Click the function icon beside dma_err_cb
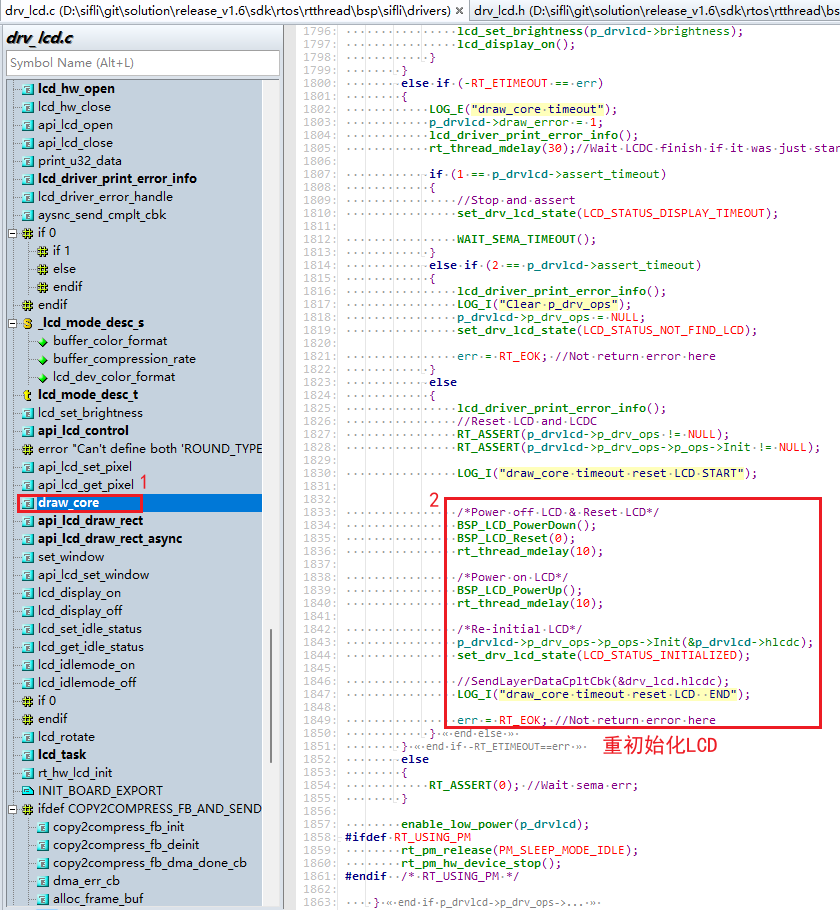The image size is (840, 910). 43,881
